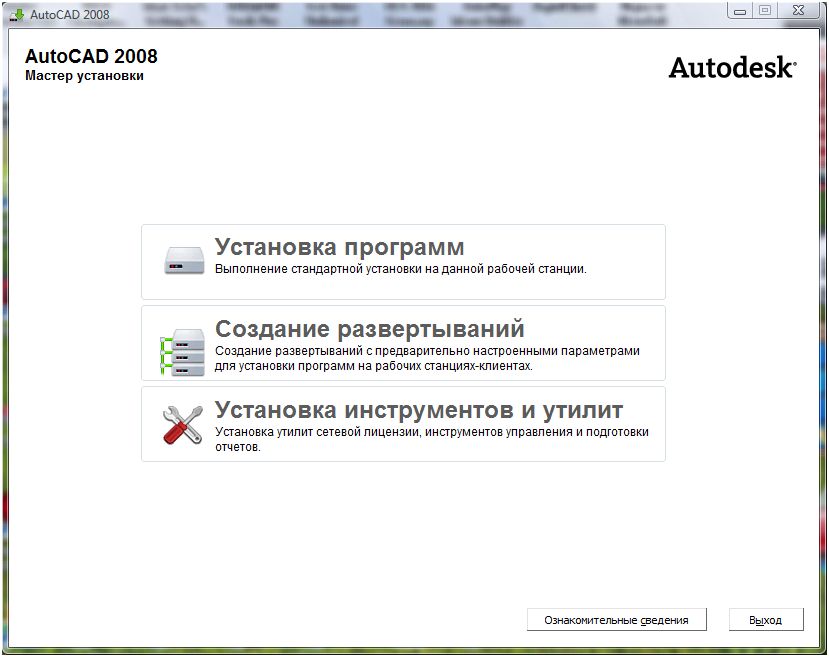Click the text 'Выполнение стандартной установки на данной рабочей станции.'
The image size is (829, 657).
click(400, 269)
